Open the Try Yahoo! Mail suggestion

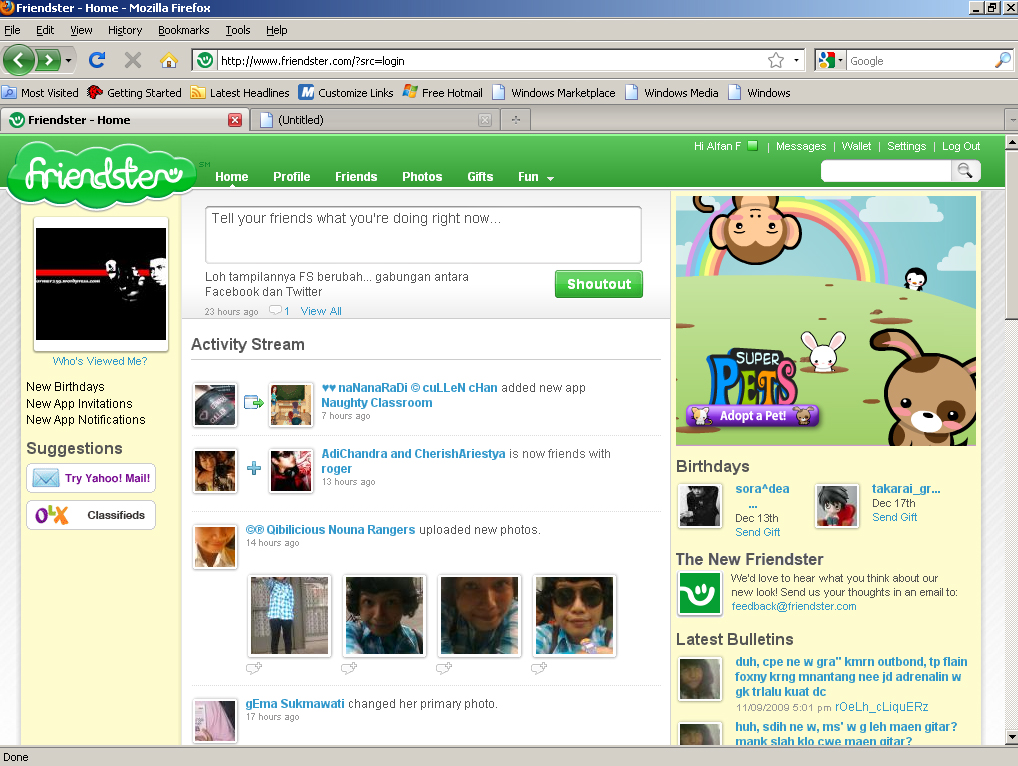click(x=91, y=478)
